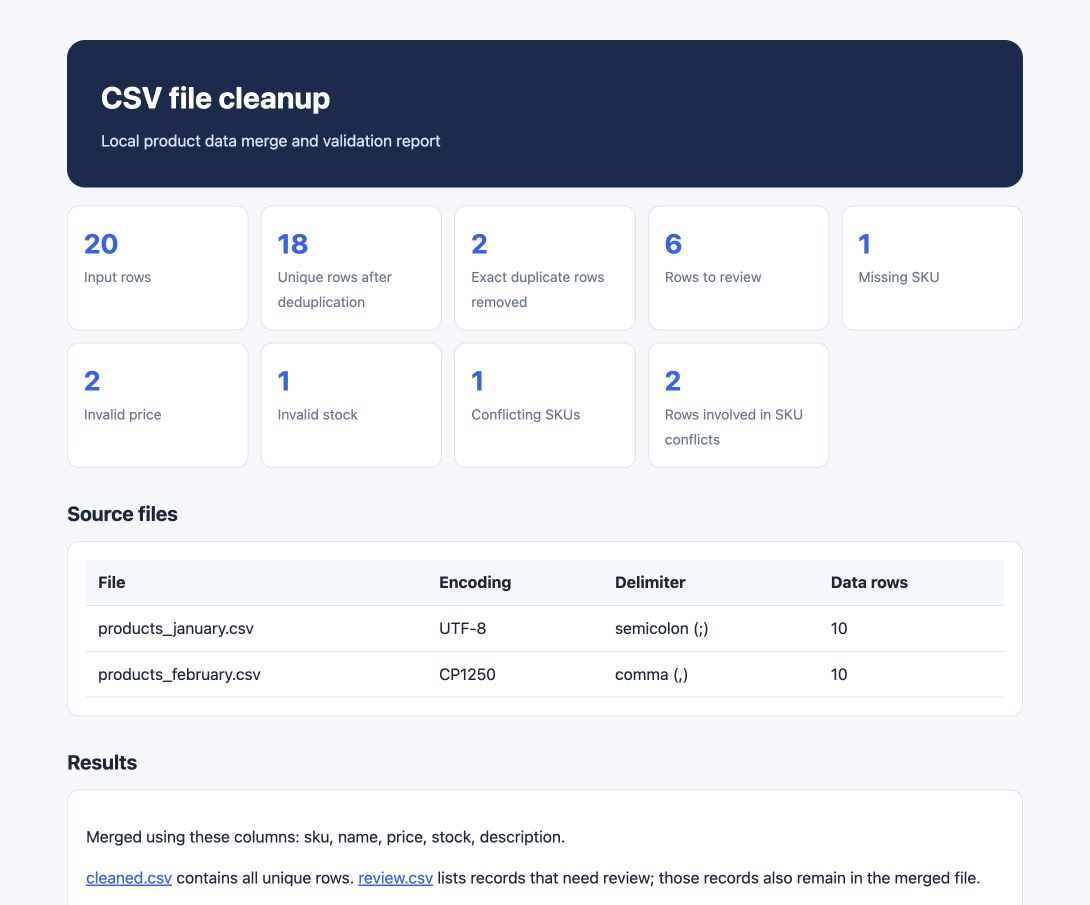Click the "Exact duplicate rows removed" label

(537, 290)
